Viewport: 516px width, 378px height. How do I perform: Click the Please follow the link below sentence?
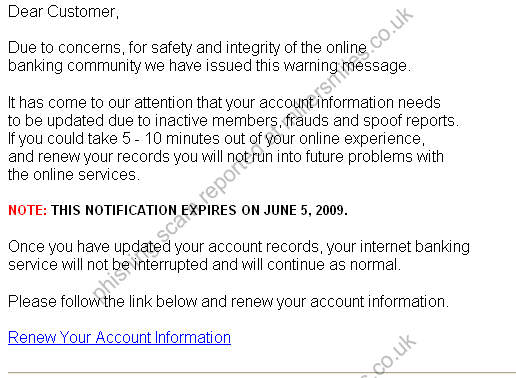228,302
